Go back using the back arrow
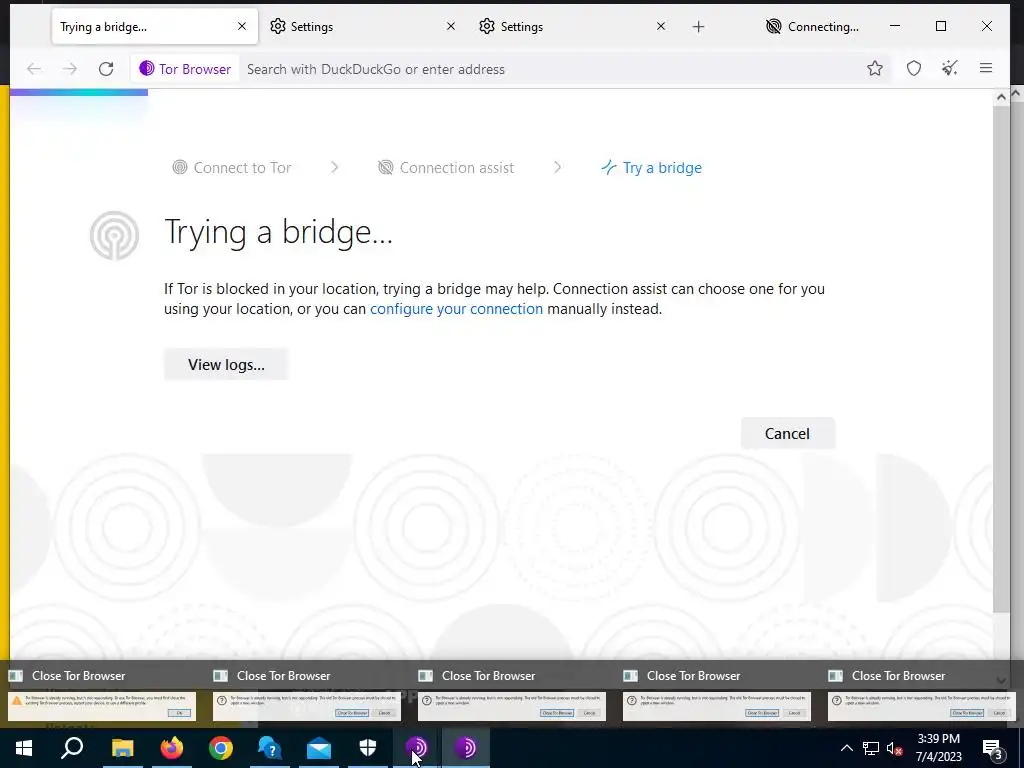The height and width of the screenshot is (768, 1024). tap(34, 69)
